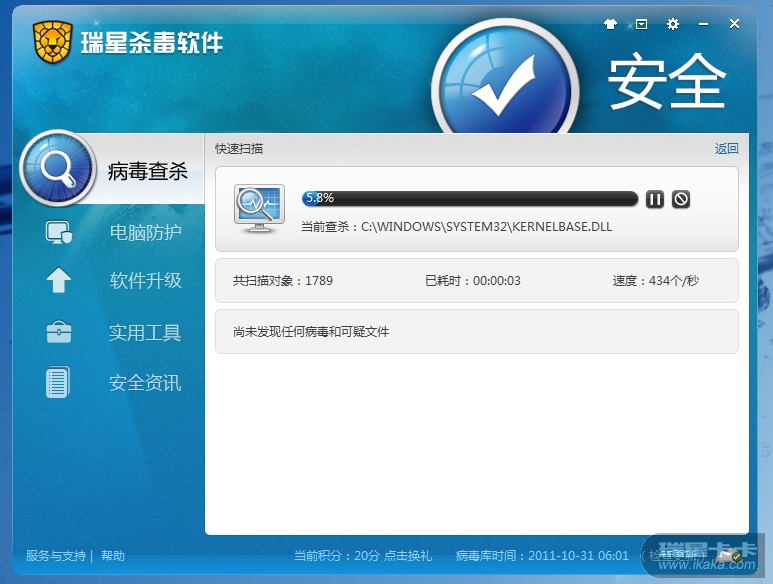This screenshot has width=773, height=584.
Task: Click 返回 to go back
Action: [x=726, y=148]
